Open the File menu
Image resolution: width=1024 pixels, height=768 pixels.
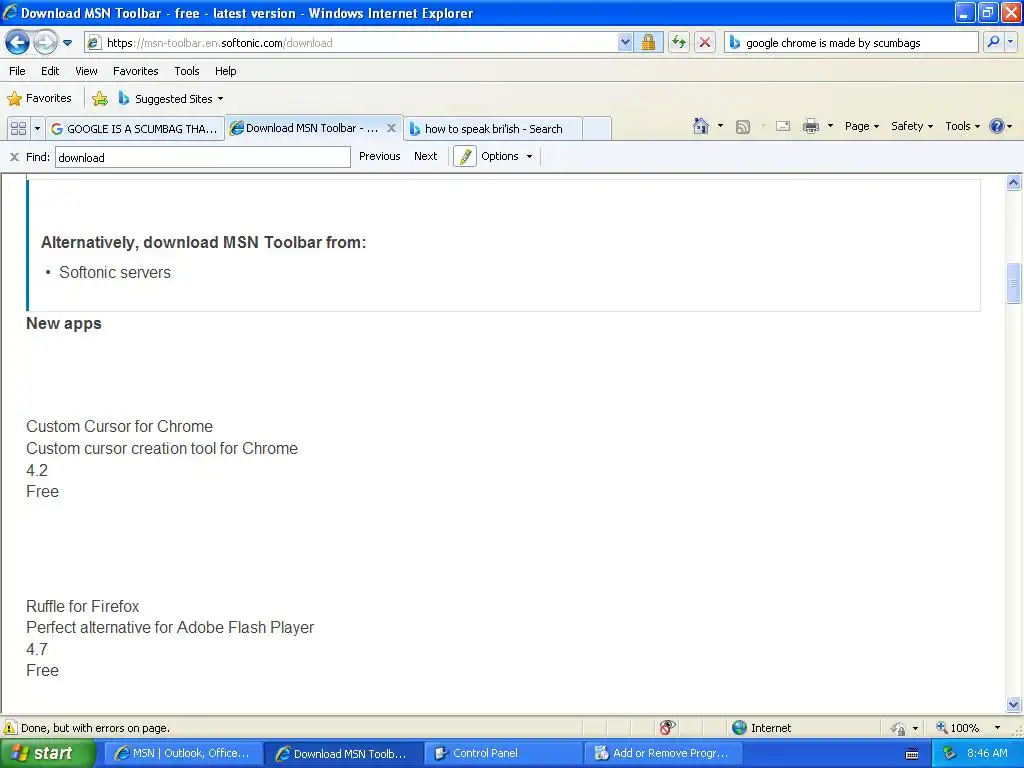tap(18, 71)
